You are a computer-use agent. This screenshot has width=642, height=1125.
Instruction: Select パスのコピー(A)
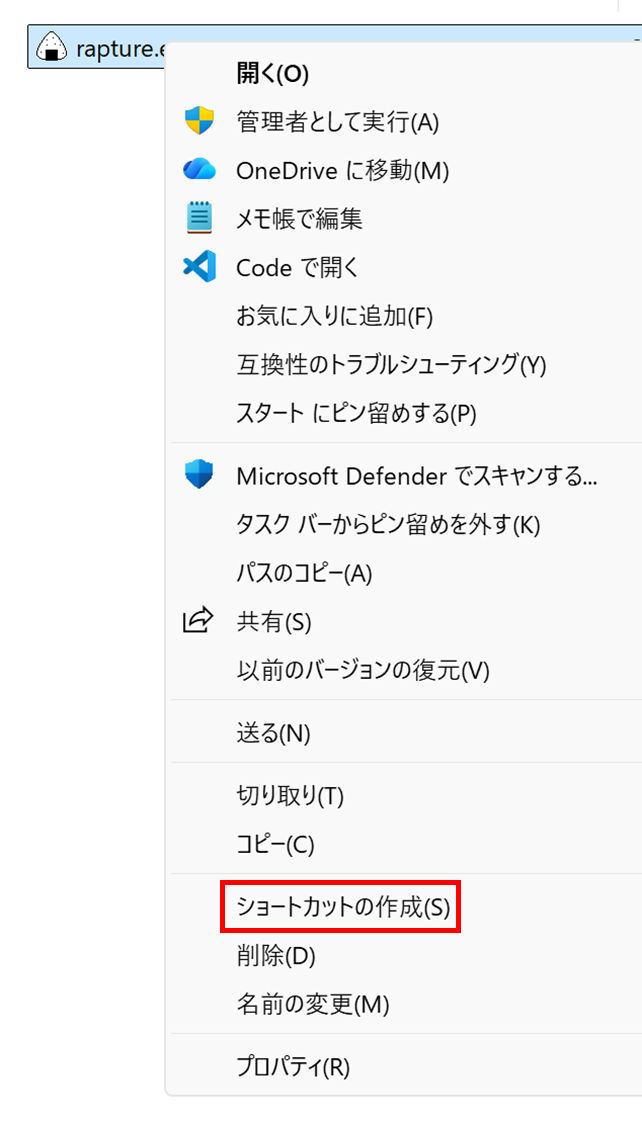tap(304, 573)
